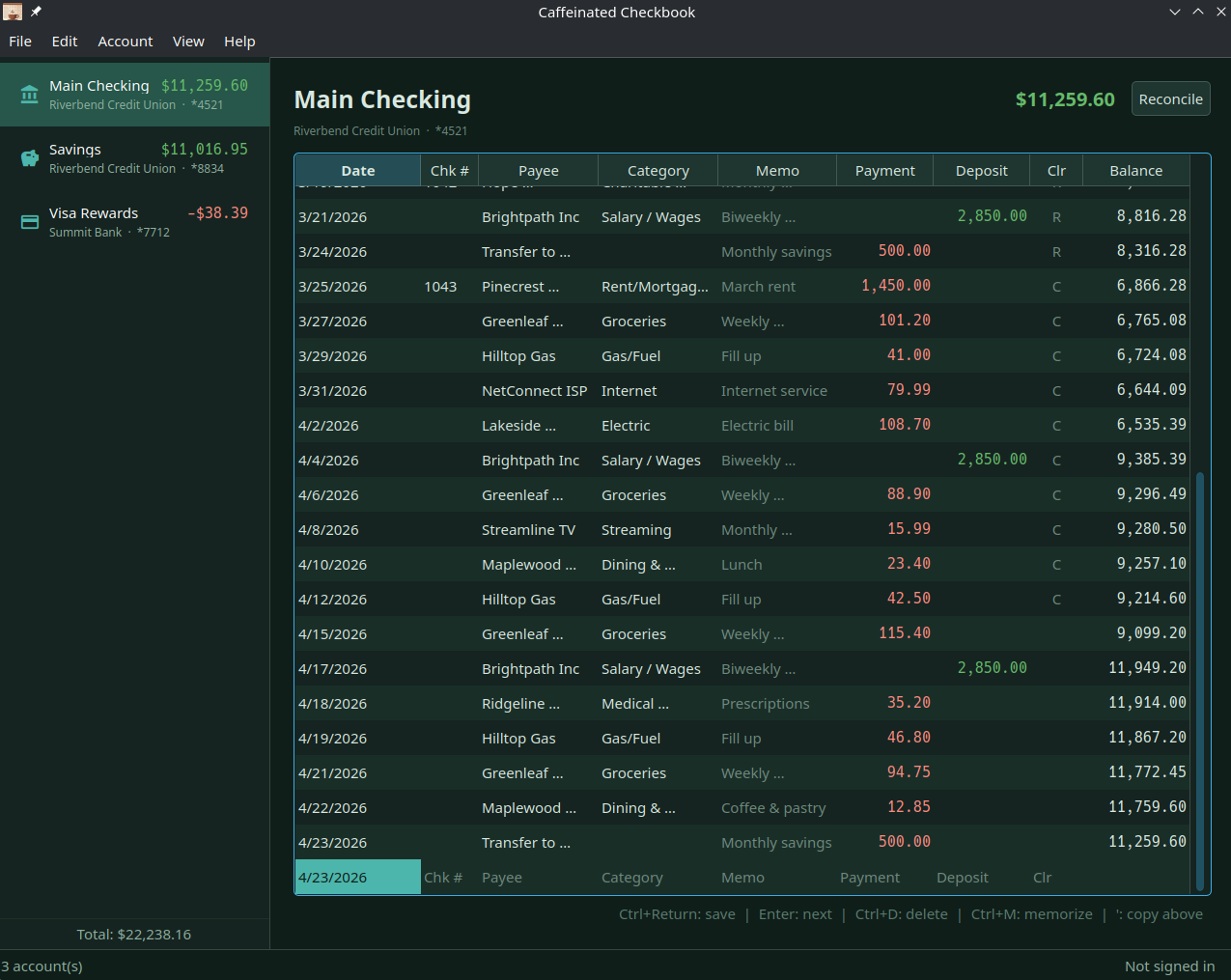Click the pushpin icon next to the app icon

click(35, 12)
